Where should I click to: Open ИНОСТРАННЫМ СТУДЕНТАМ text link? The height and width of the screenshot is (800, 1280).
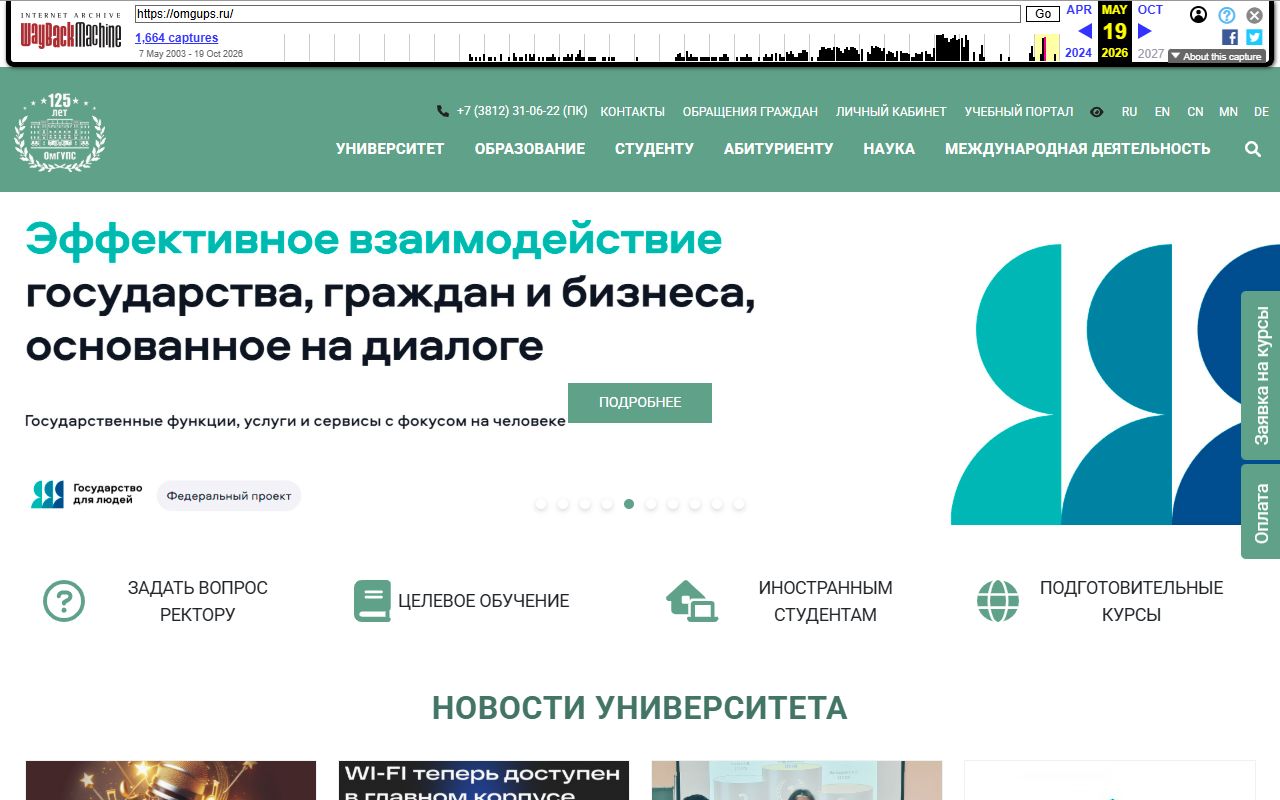tap(825, 601)
